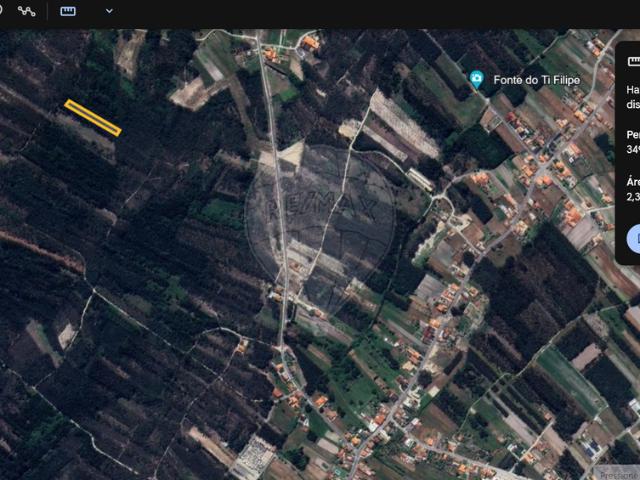Image resolution: width=640 pixels, height=480 pixels.
Task: Select the draw path tool icon
Action: pos(27,11)
